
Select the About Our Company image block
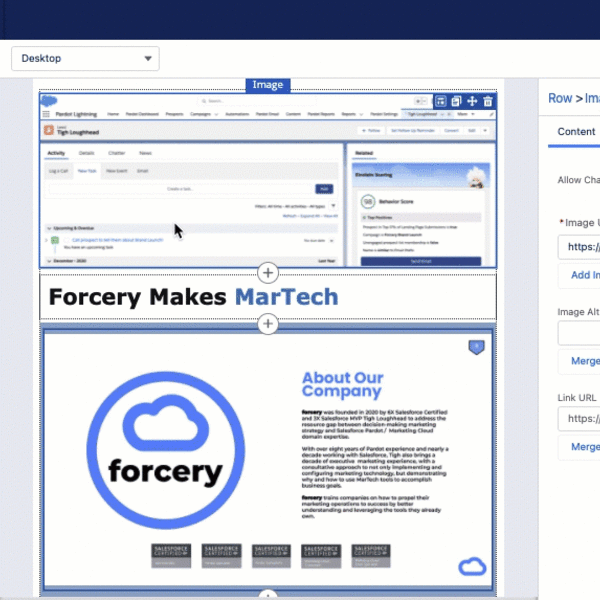pyautogui.click(x=268, y=459)
